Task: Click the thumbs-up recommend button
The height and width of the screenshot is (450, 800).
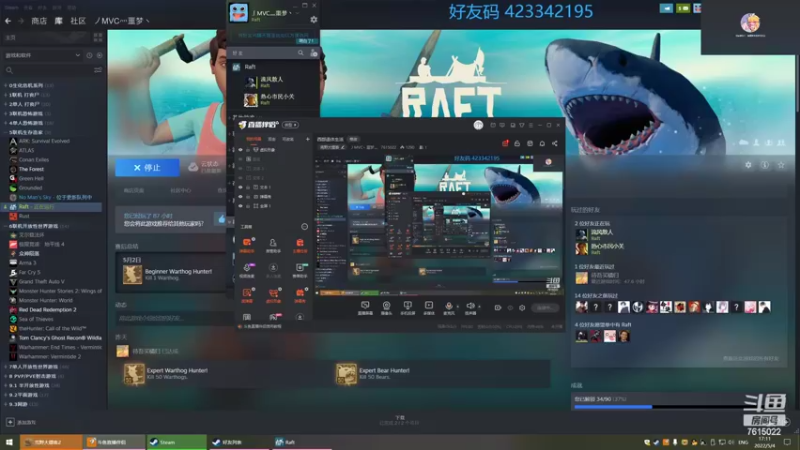Action: [x=221, y=219]
